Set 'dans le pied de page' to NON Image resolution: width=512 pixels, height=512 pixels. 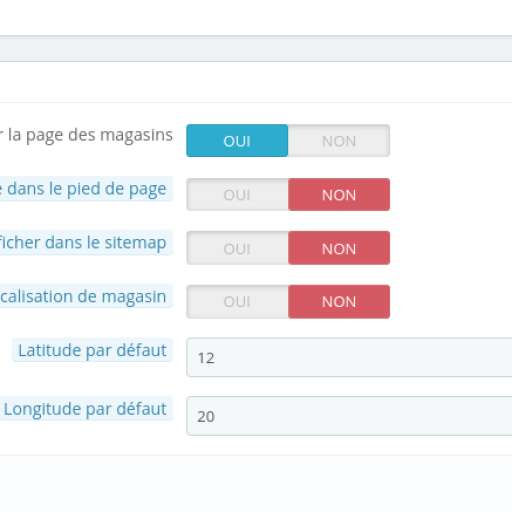tap(339, 195)
